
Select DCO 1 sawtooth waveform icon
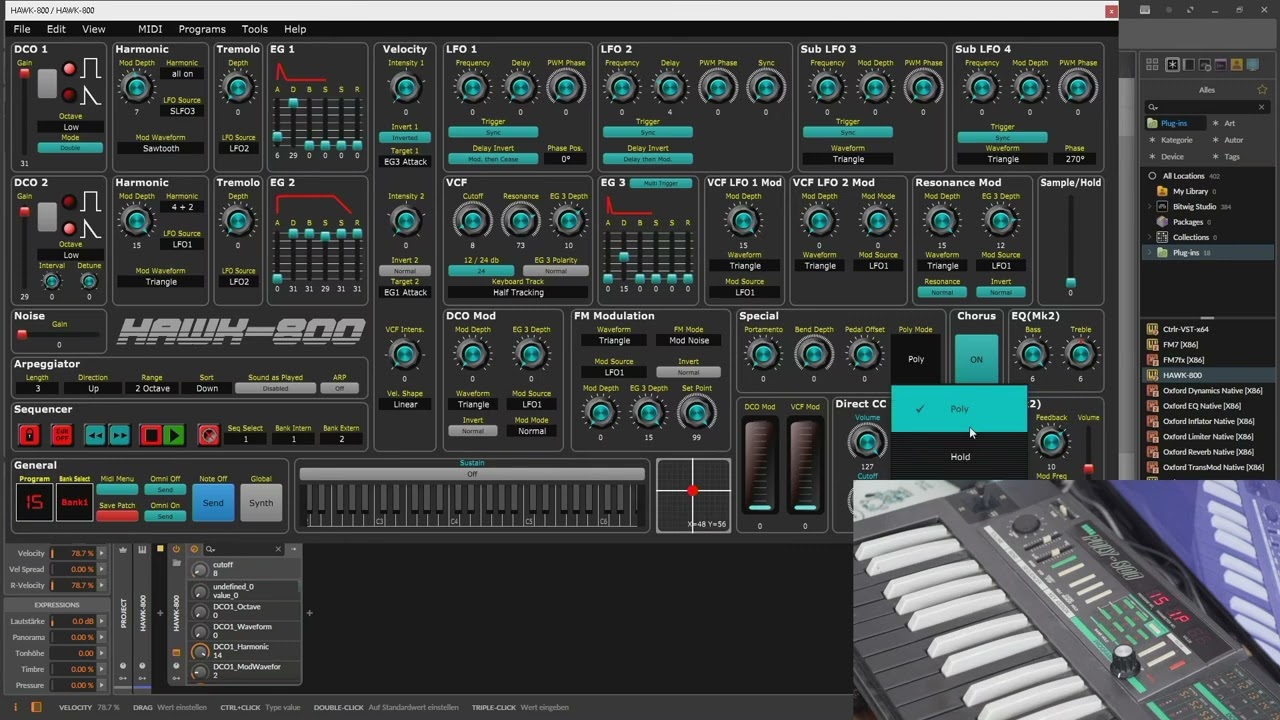click(91, 96)
